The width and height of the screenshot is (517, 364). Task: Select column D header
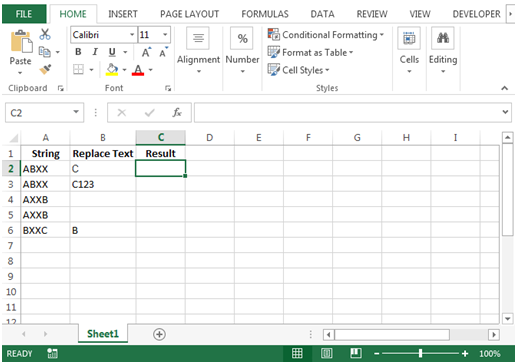click(x=210, y=138)
